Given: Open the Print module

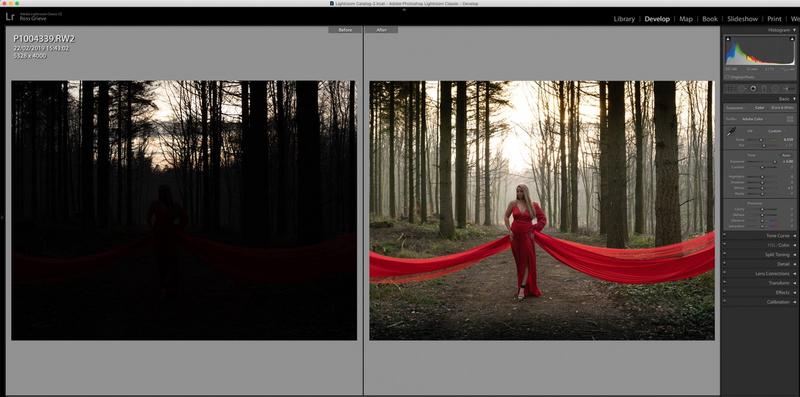Looking at the screenshot, I should click(x=774, y=19).
